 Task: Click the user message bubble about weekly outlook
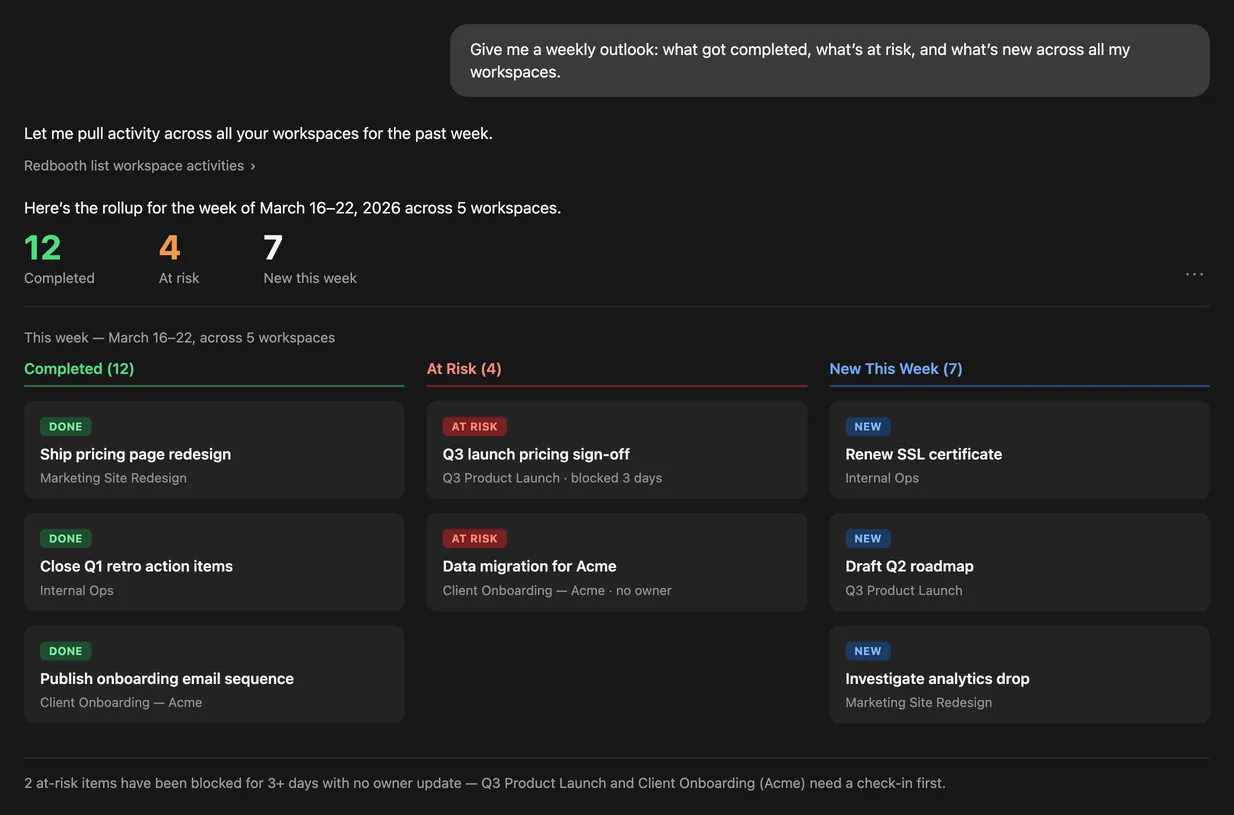click(x=830, y=61)
